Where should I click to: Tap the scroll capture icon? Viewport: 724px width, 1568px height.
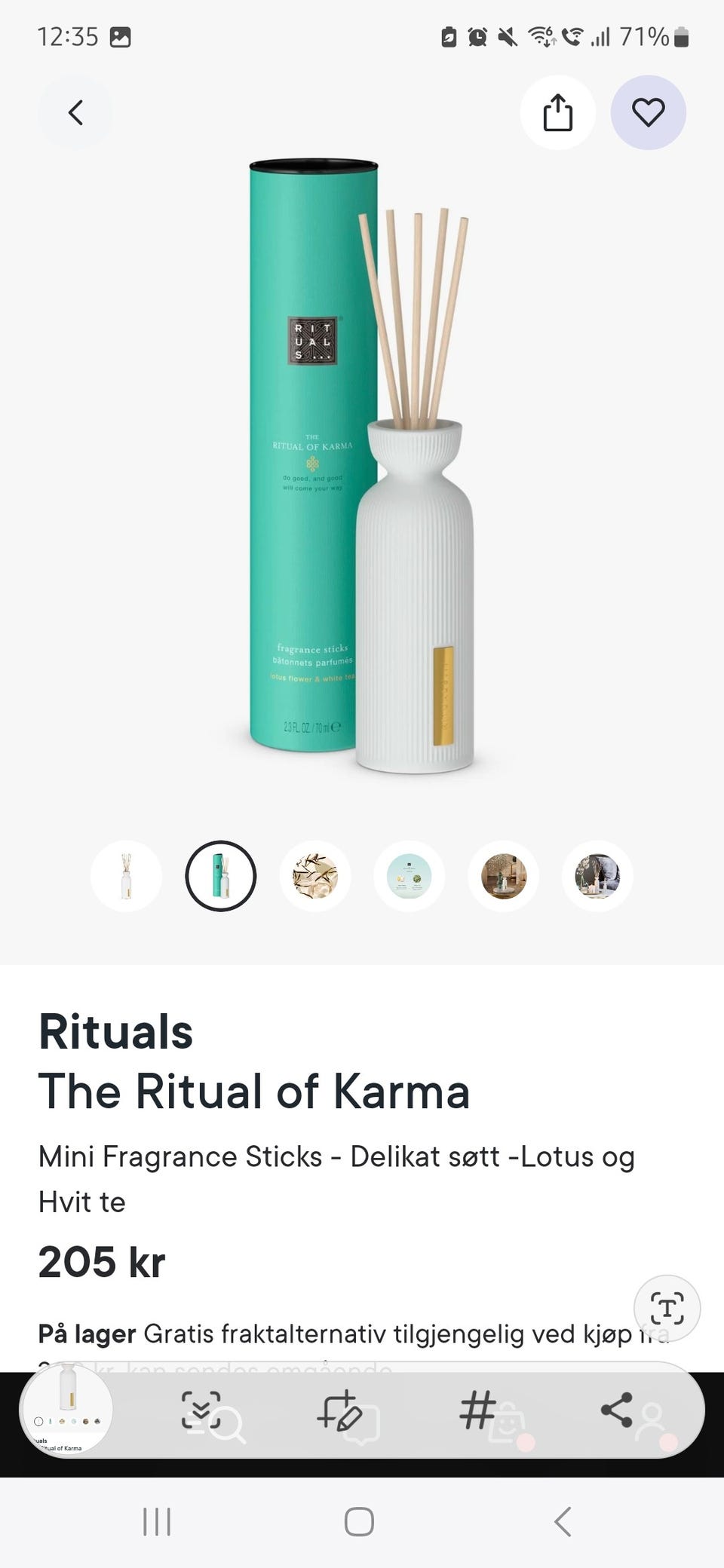[201, 1410]
